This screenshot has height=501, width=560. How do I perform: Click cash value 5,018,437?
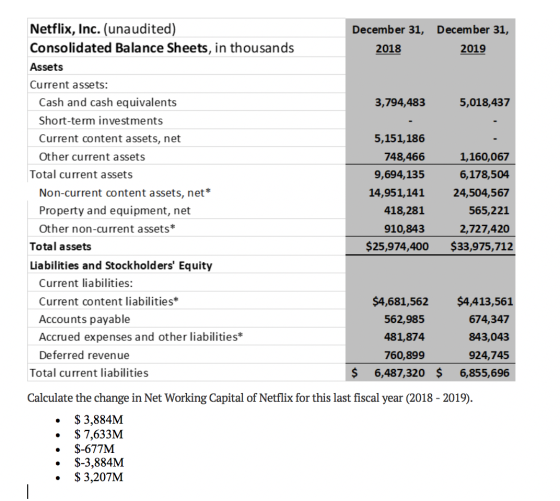click(x=485, y=102)
